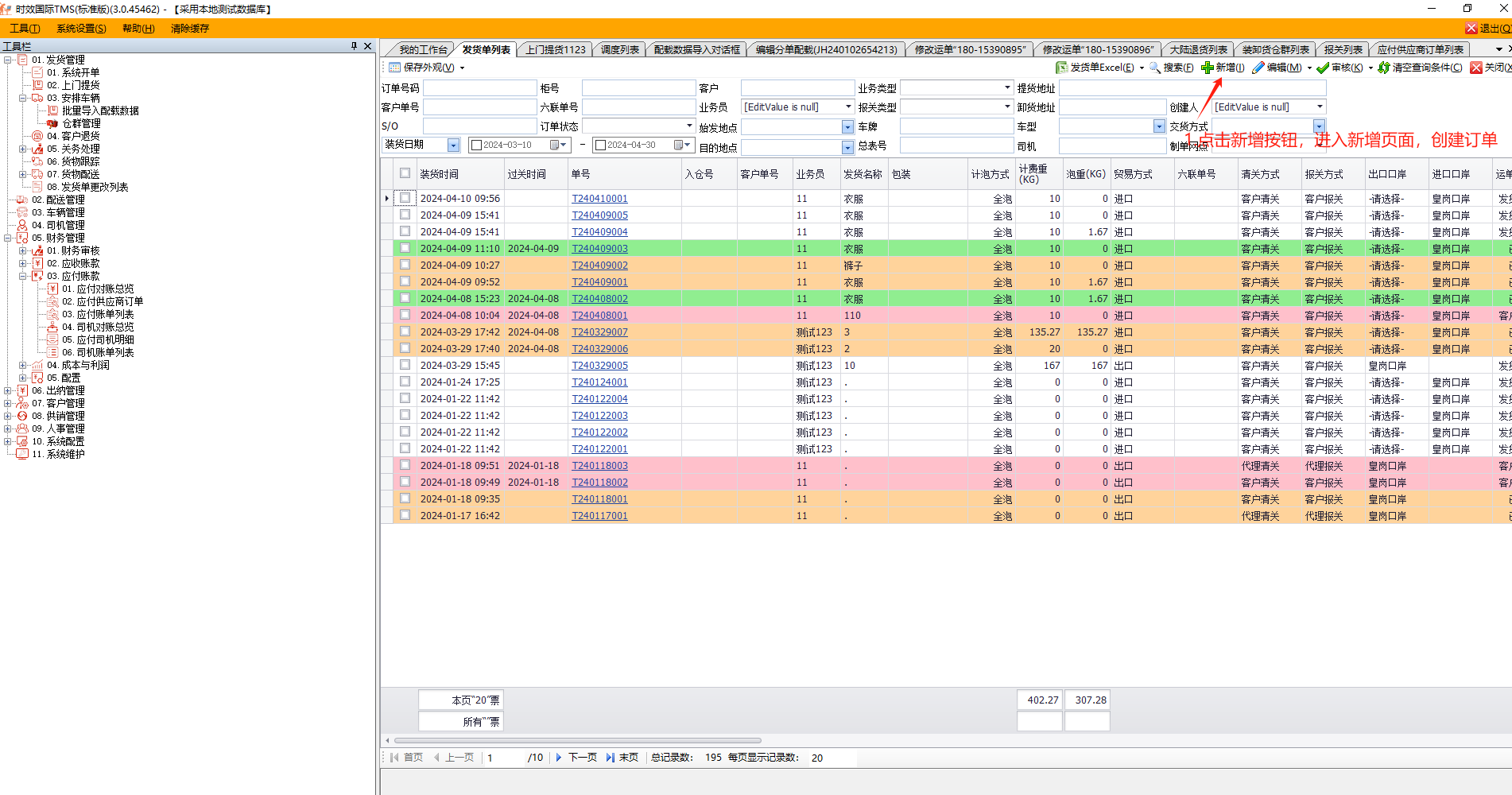This screenshot has height=795, width=1512.
Task: Click the 订单号码 input field
Action: [479, 88]
